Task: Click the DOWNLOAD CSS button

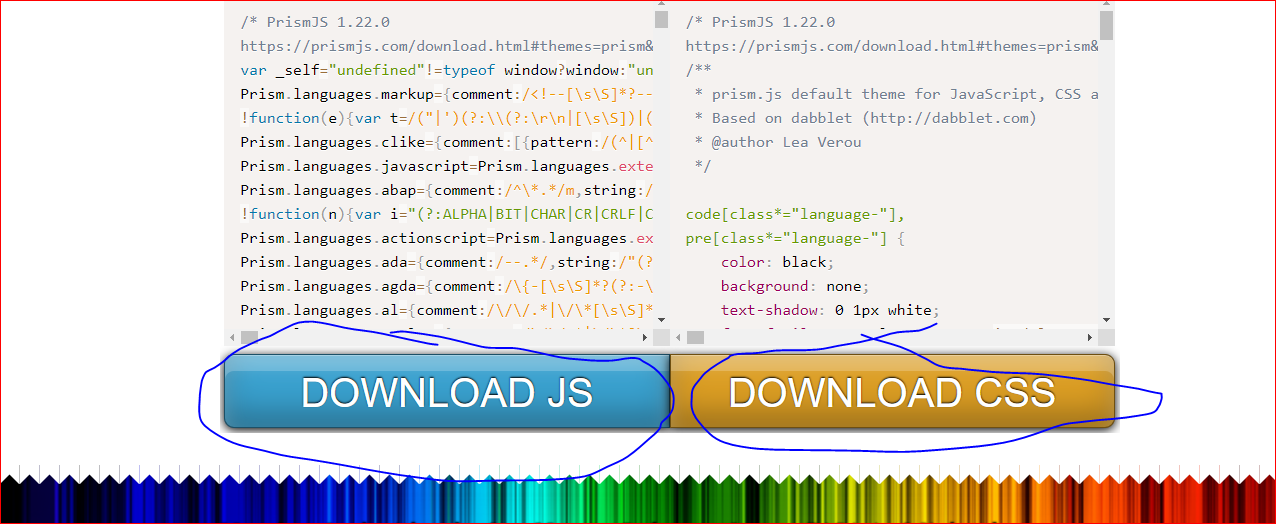Action: pos(892,391)
